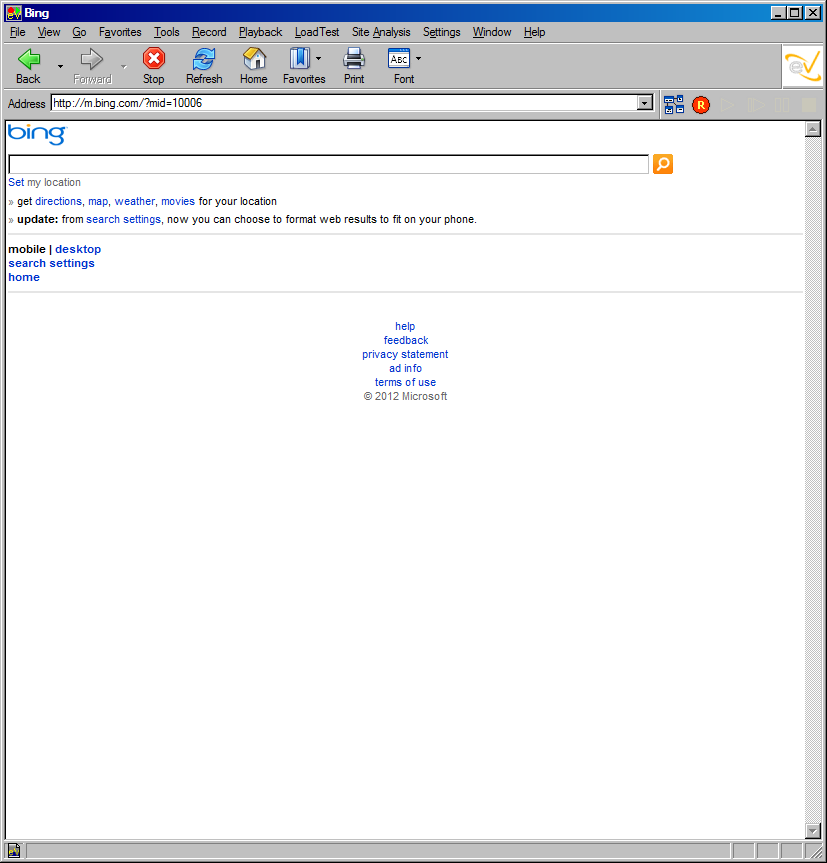Click bold search settings link below mobile
Image resolution: width=827 pixels, height=863 pixels.
(x=51, y=263)
